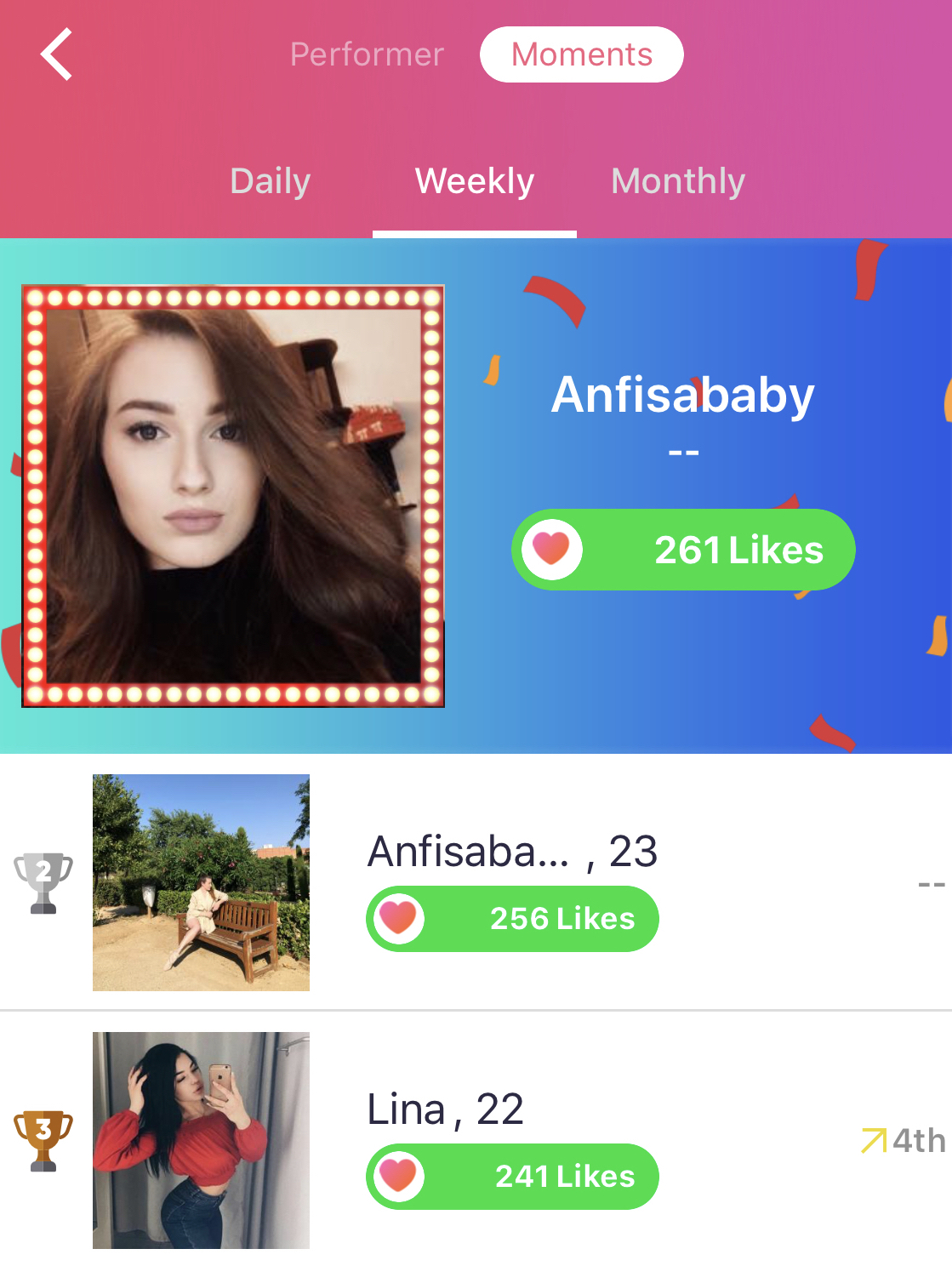Open Lina's mirror selfie thumbnail
This screenshot has width=952, height=1266.
coord(201,1140)
